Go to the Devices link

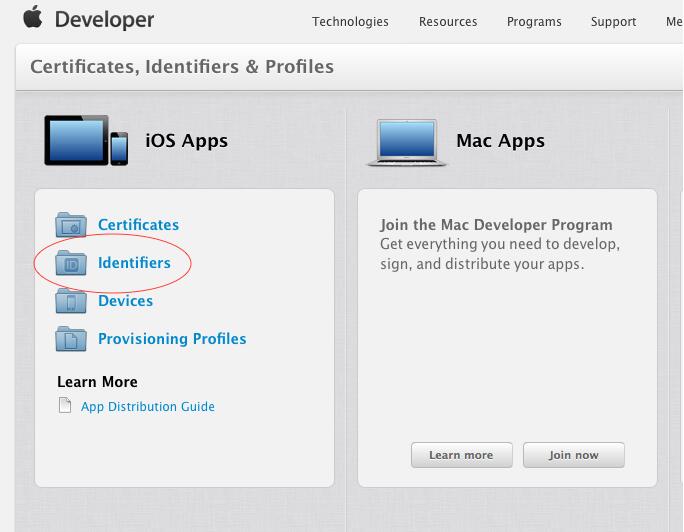point(125,301)
